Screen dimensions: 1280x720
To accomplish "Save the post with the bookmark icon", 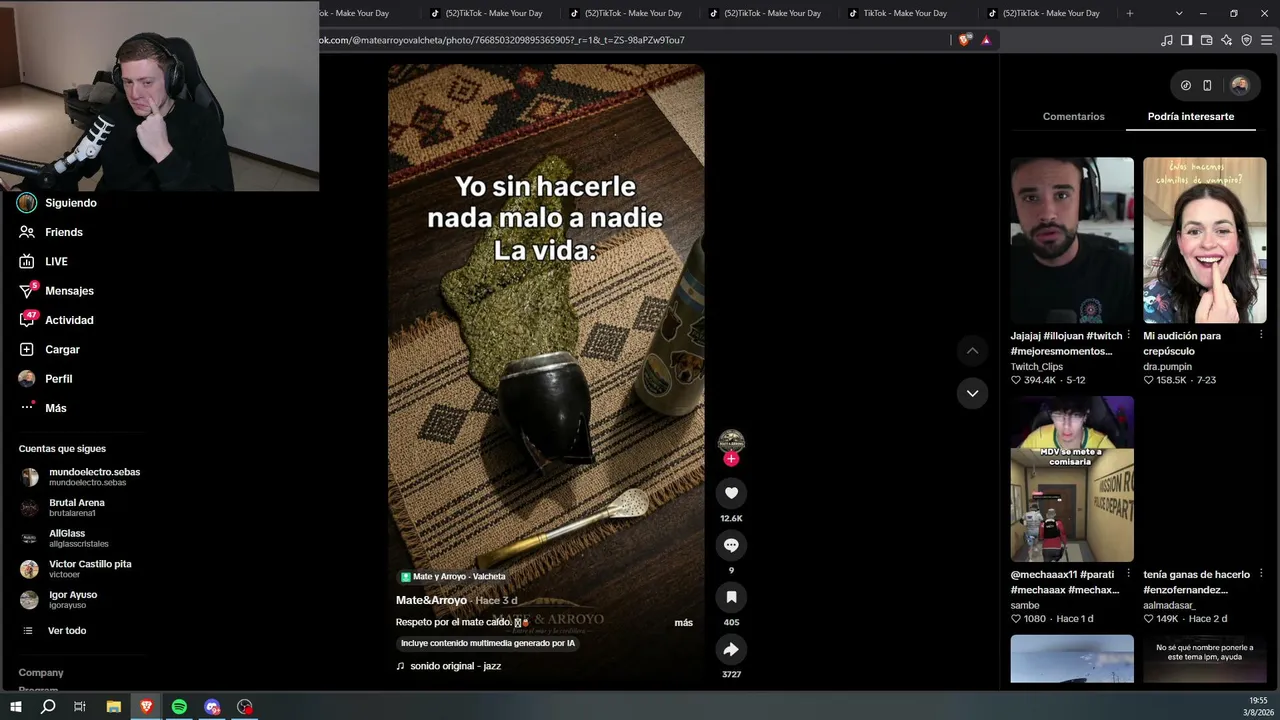I will tap(731, 597).
